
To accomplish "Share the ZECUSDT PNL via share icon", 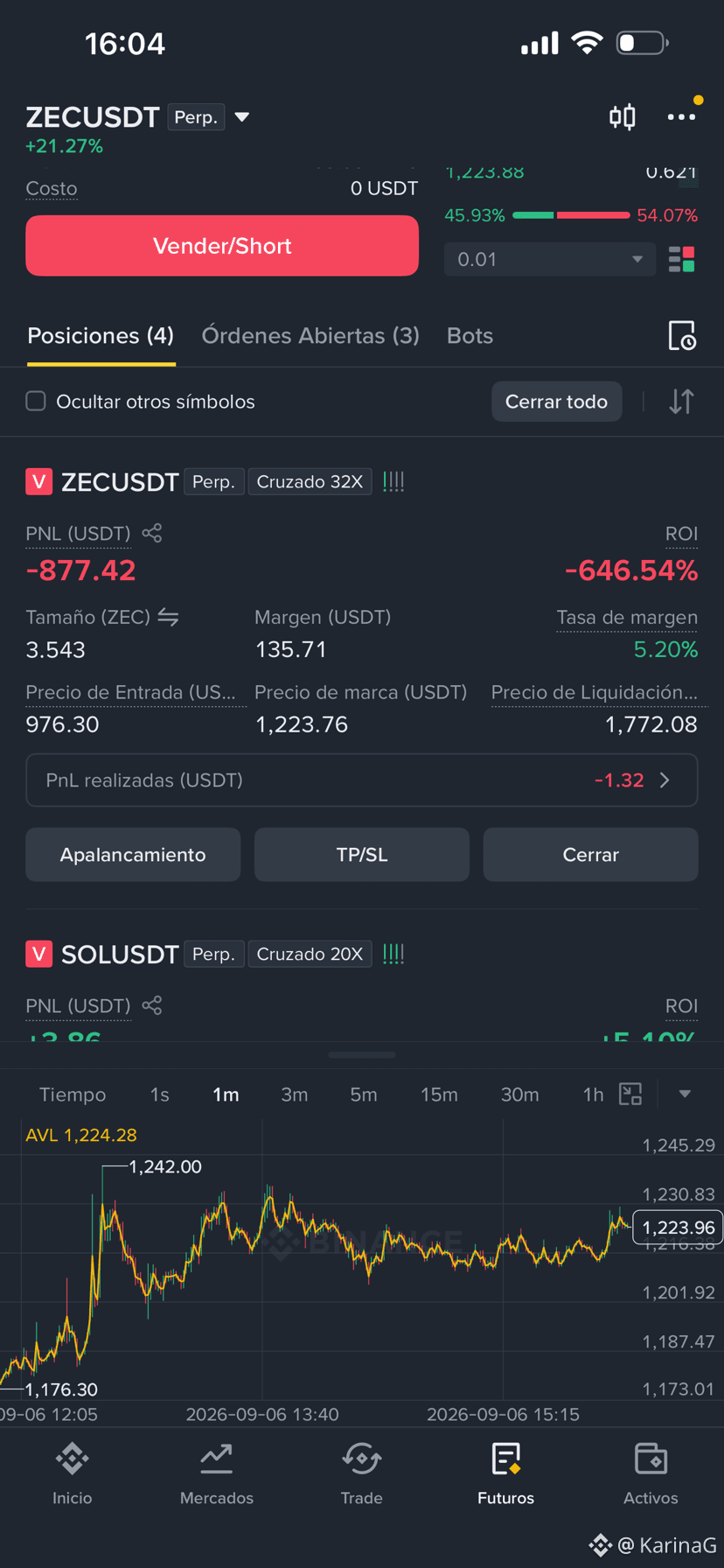I will click(x=152, y=533).
